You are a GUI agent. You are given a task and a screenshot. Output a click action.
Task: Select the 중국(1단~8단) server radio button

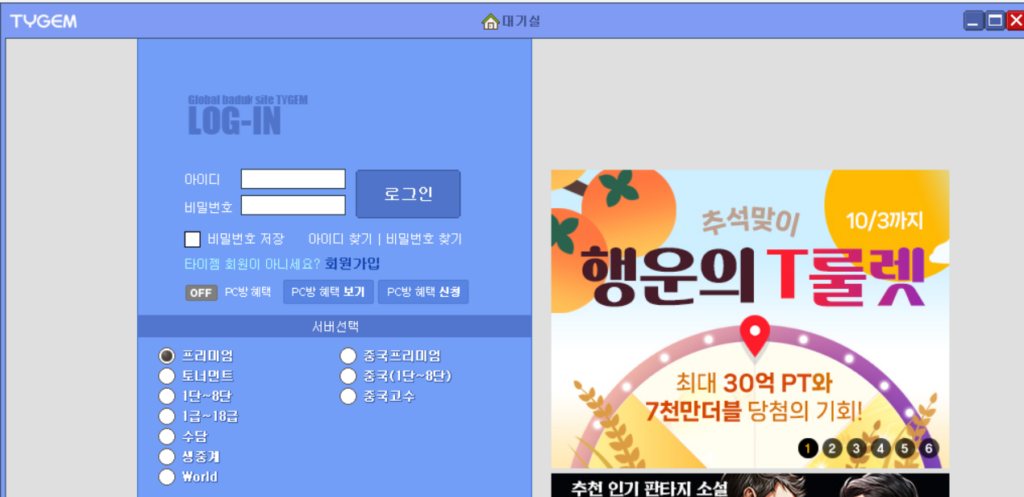[348, 376]
